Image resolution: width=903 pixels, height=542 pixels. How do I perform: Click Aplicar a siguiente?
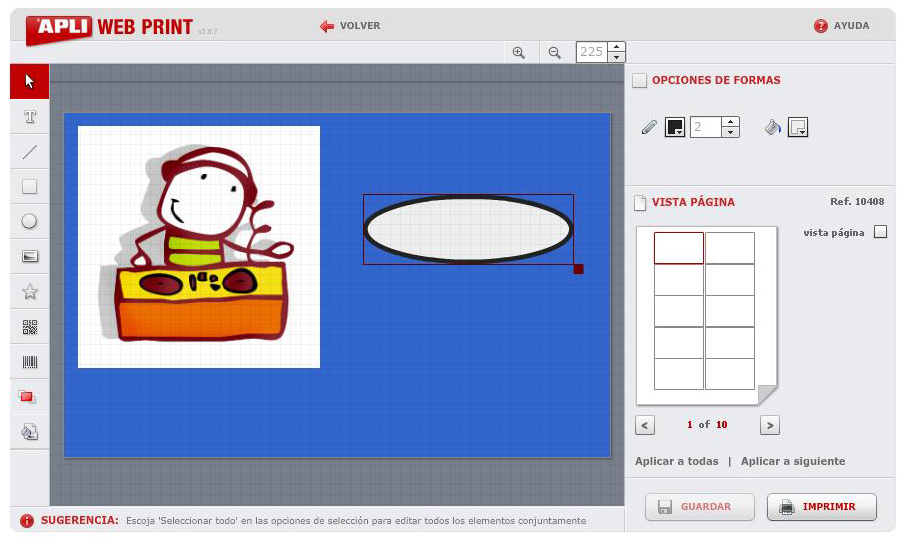[x=793, y=461]
